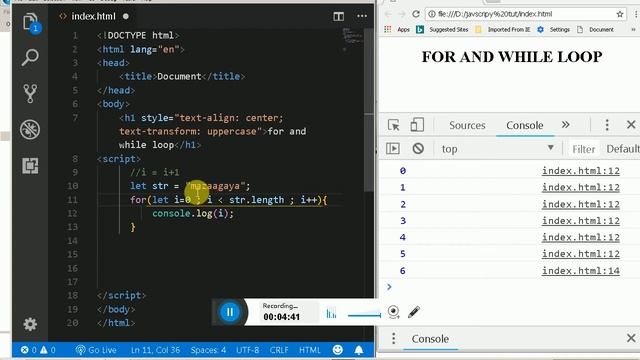The image size is (640, 360).
Task: Click line number 11 in the gutter
Action: click(x=72, y=200)
